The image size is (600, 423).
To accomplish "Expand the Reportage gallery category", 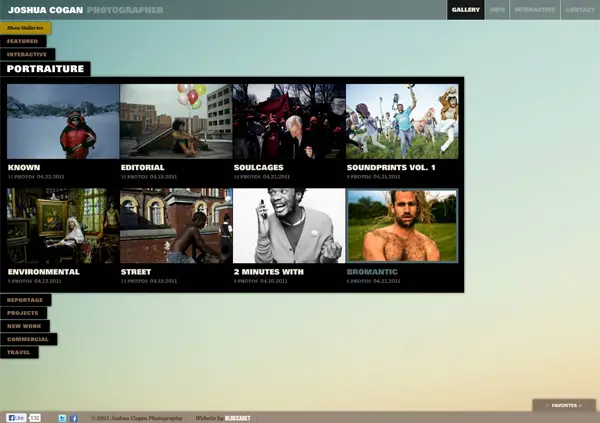I will point(25,300).
